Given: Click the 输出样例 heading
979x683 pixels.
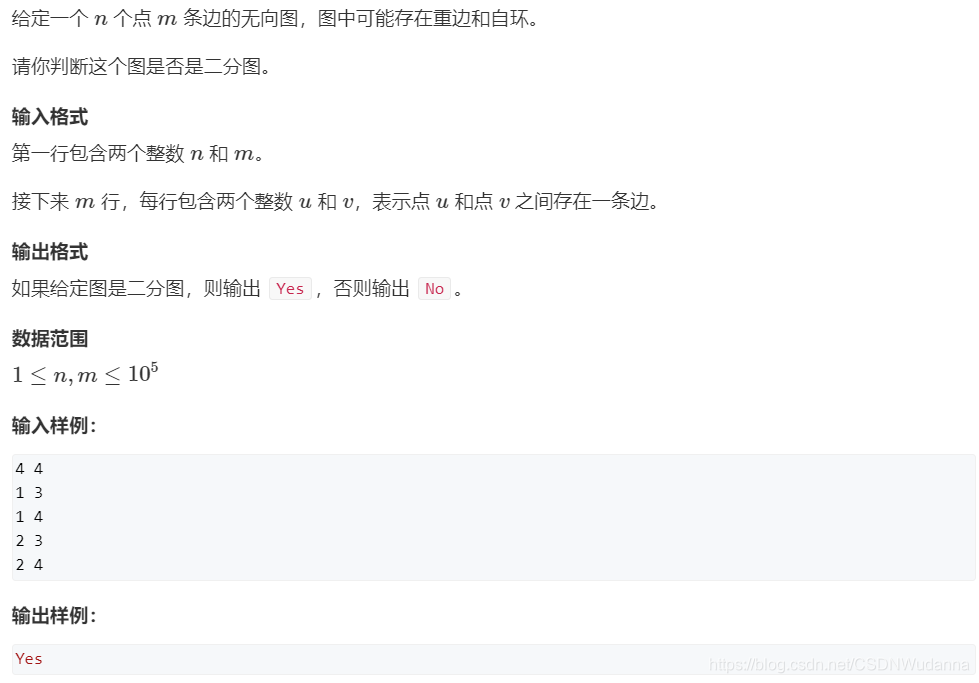Looking at the screenshot, I should click(54, 616).
